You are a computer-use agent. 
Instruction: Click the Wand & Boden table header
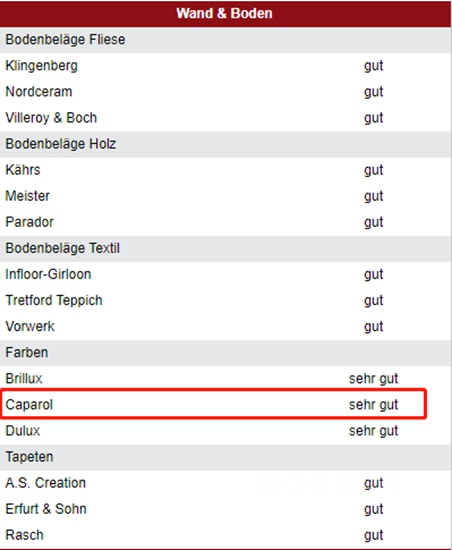click(225, 14)
